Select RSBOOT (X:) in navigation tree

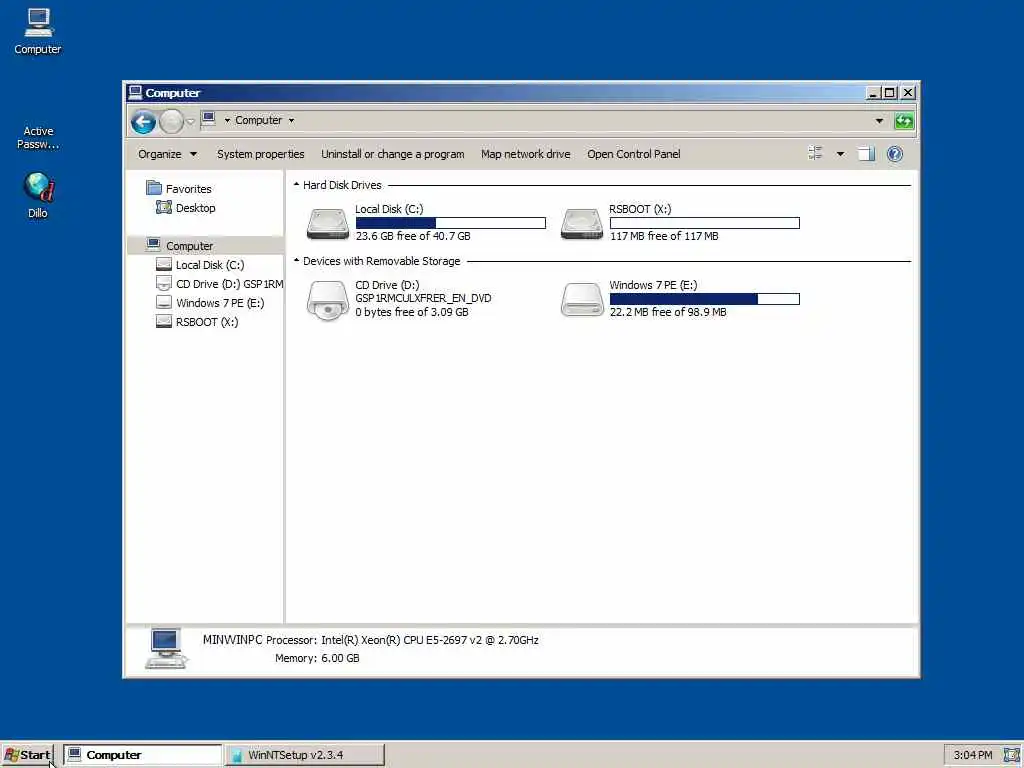207,321
